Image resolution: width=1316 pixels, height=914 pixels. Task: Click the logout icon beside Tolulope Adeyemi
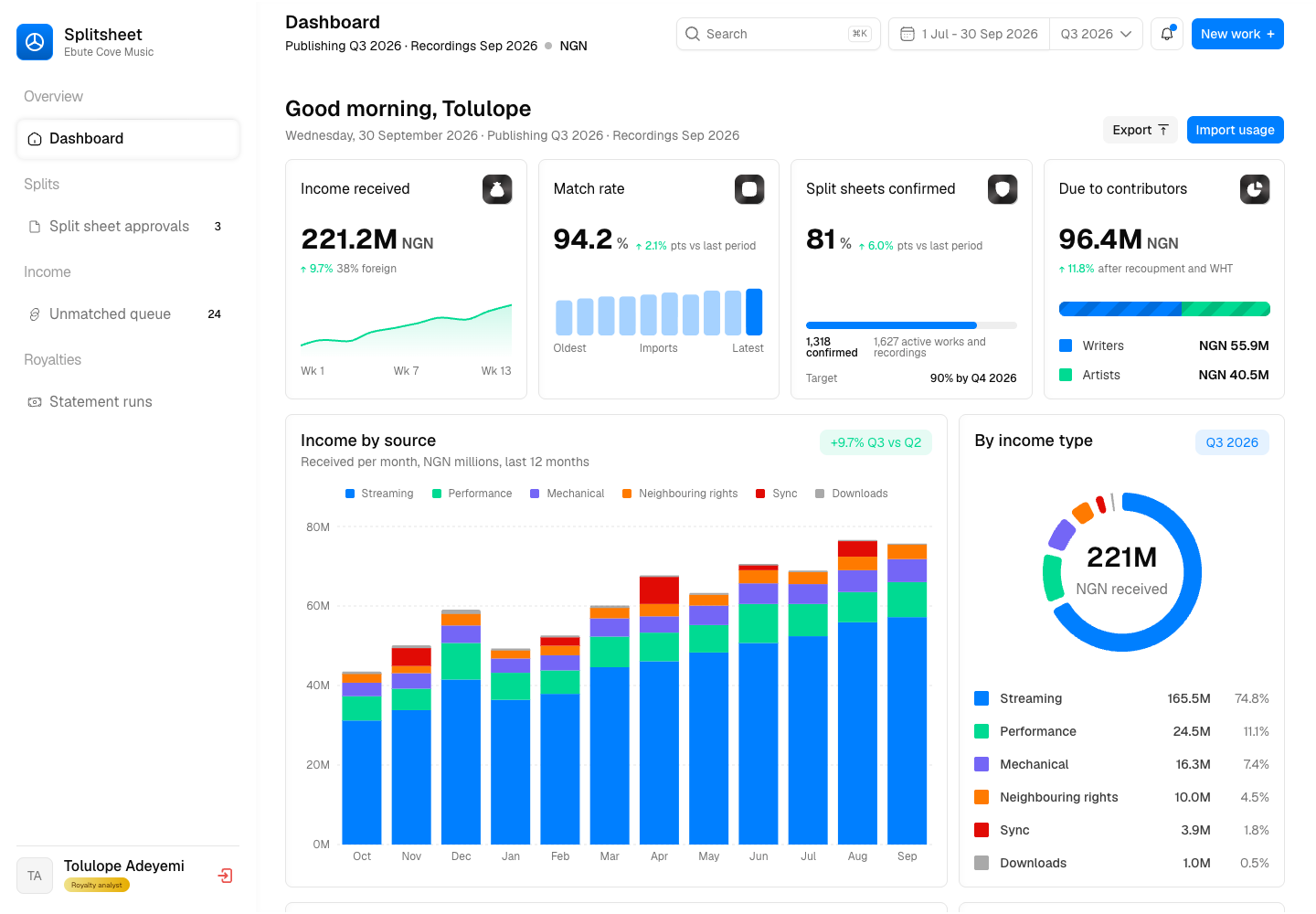coord(225,876)
